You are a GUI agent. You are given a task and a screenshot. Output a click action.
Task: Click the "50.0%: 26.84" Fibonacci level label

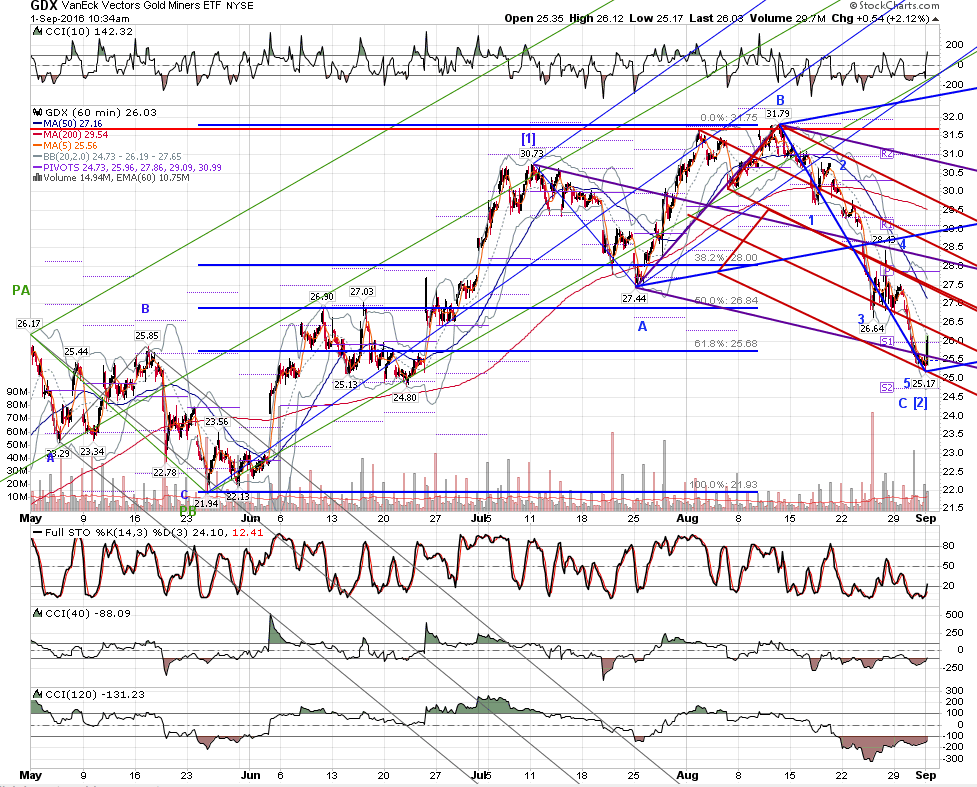(726, 301)
